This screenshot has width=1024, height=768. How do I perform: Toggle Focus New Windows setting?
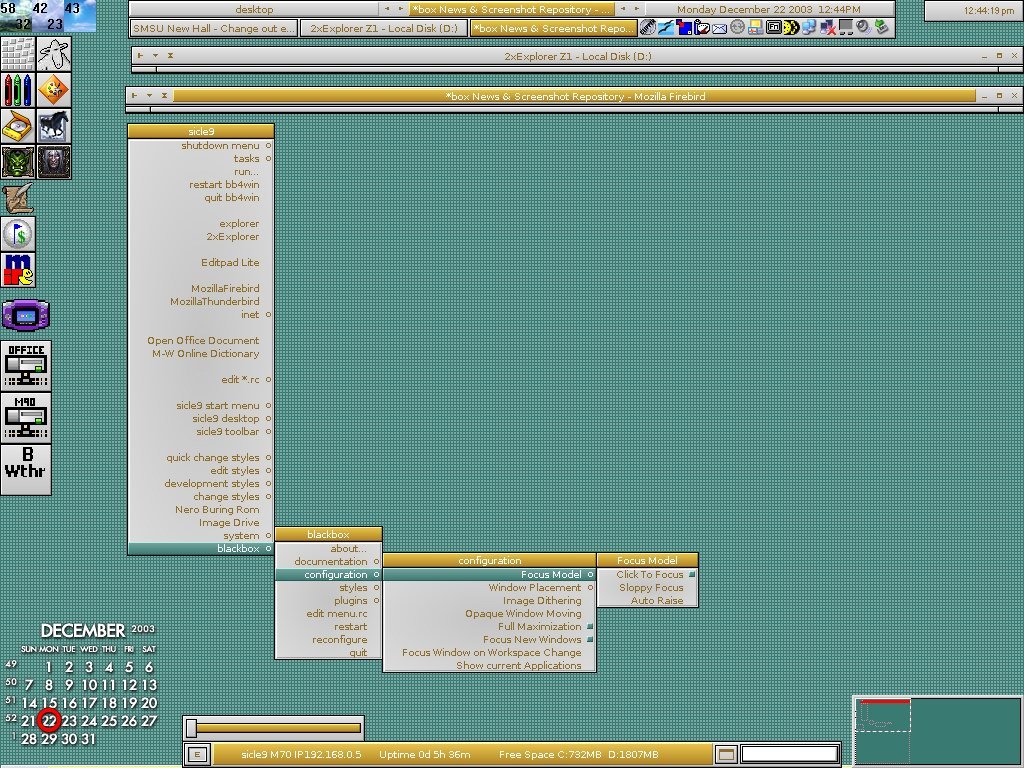490,639
